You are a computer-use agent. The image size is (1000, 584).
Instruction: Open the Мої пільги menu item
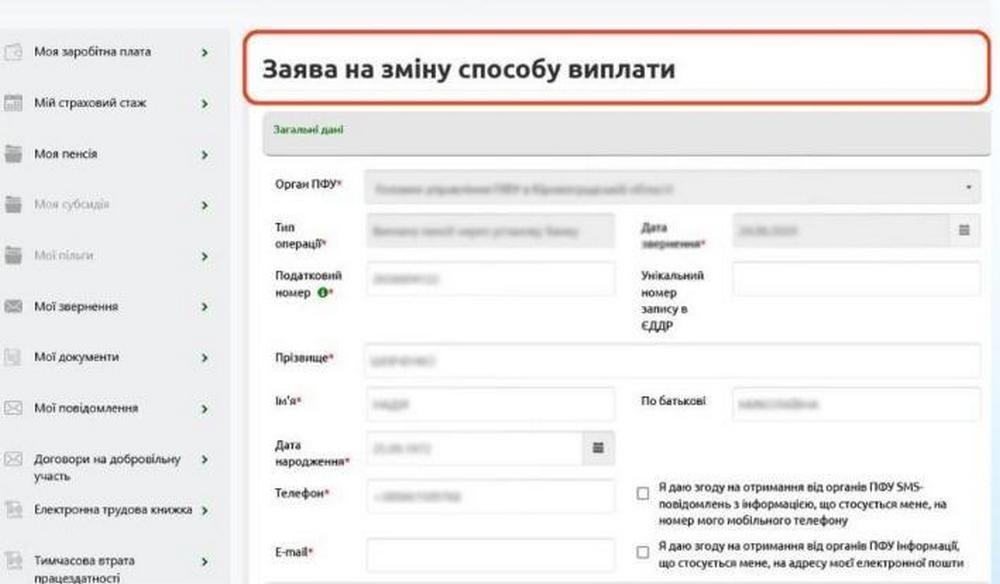(x=64, y=256)
